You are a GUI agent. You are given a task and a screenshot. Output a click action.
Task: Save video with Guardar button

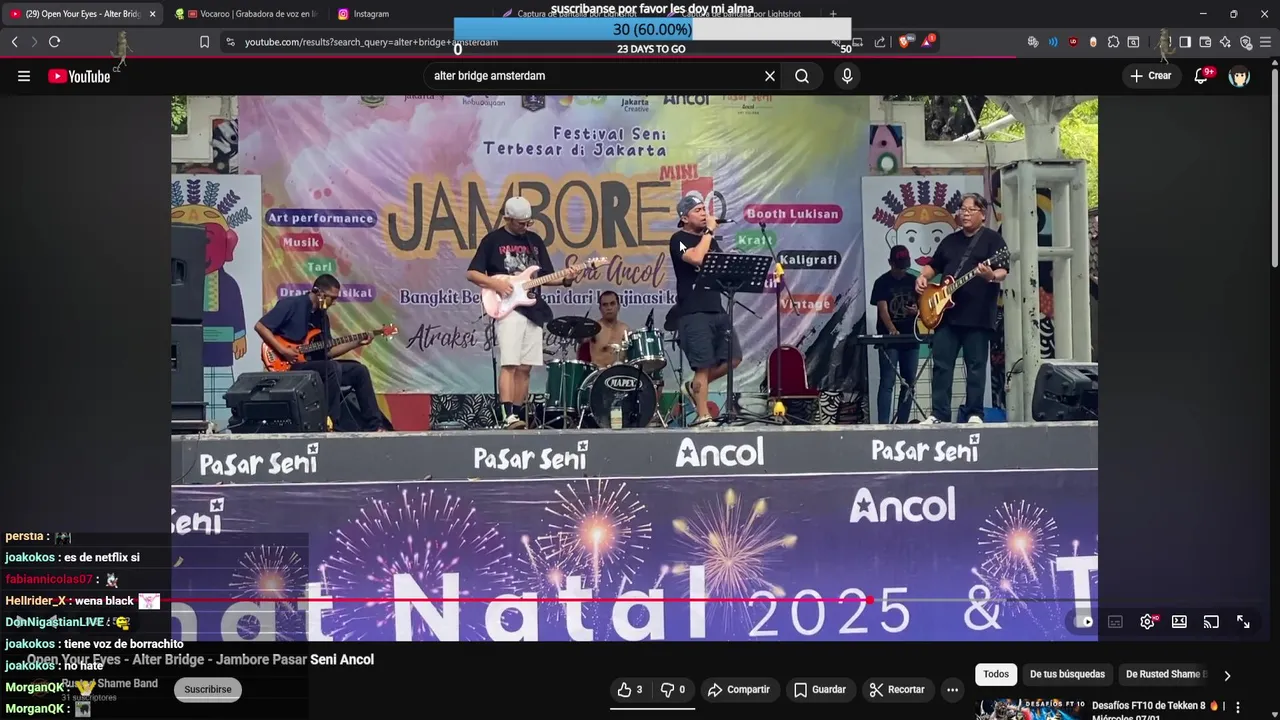tap(820, 690)
